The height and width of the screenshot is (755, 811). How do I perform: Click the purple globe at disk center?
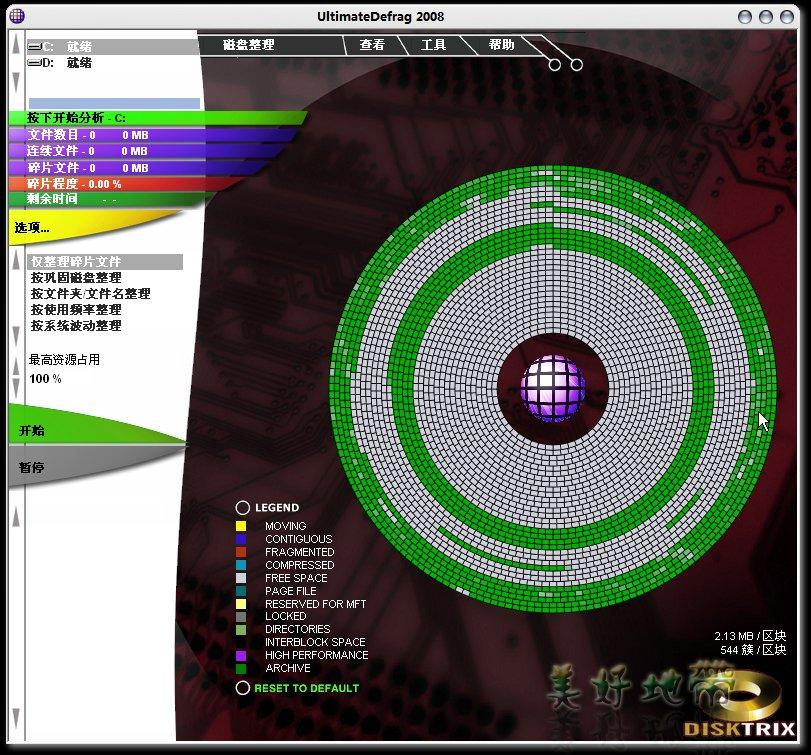pyautogui.click(x=552, y=387)
